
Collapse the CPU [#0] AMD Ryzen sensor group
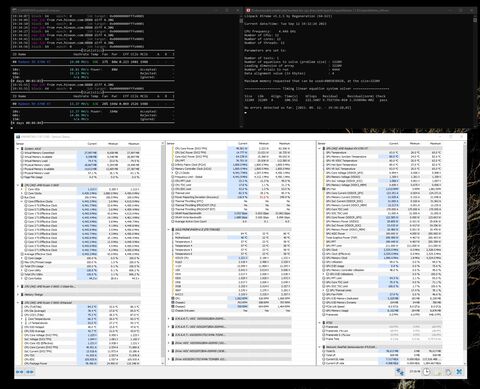coord(18,185)
